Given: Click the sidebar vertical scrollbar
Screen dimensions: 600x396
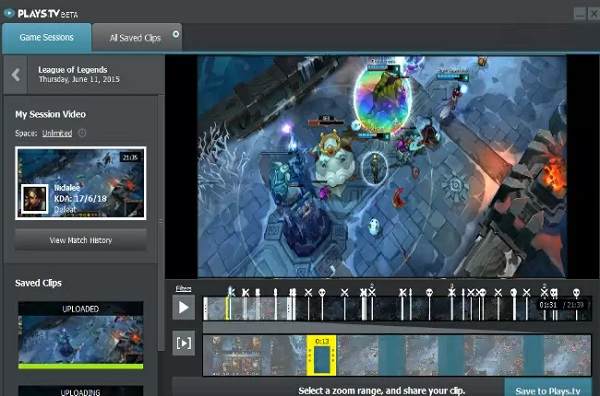Looking at the screenshot, I should (x=161, y=222).
